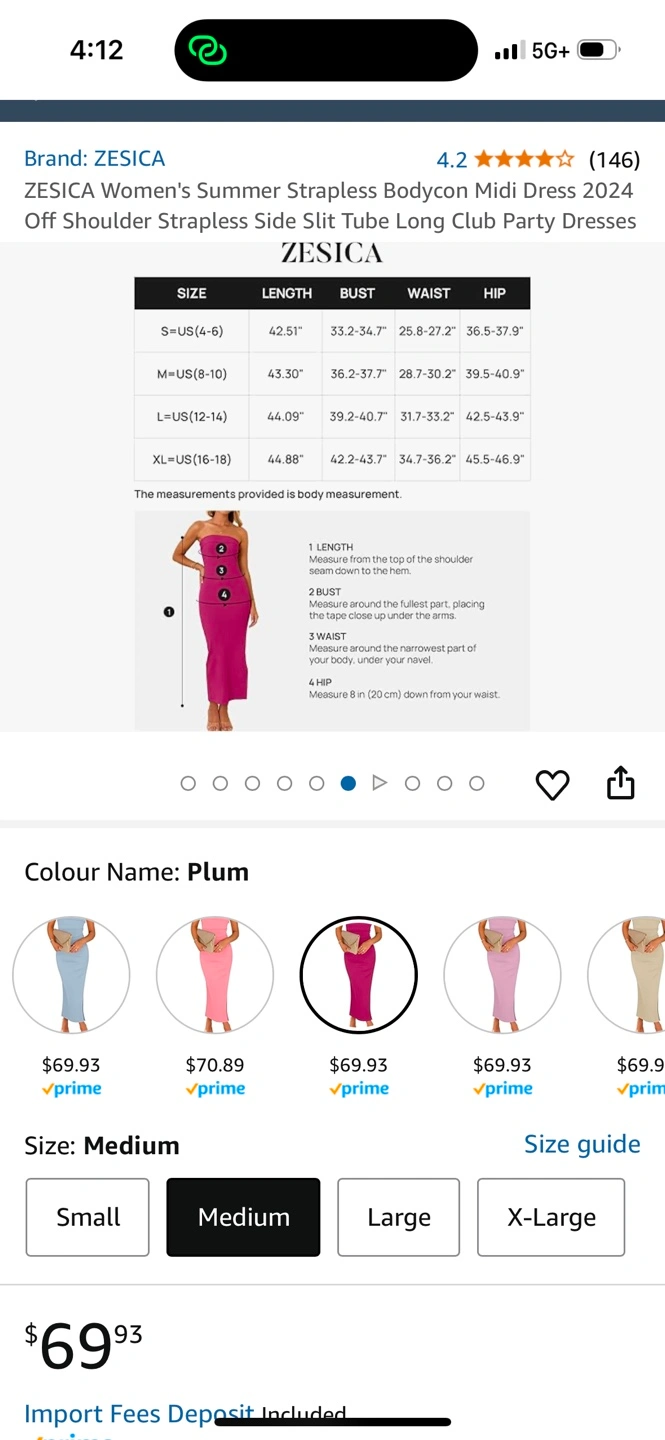
Task: Tap the size chart product image
Action: coord(332,486)
